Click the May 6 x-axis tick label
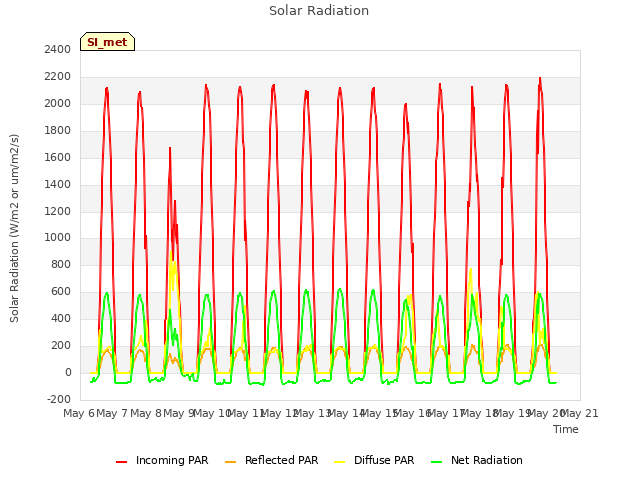 pyautogui.click(x=79, y=414)
